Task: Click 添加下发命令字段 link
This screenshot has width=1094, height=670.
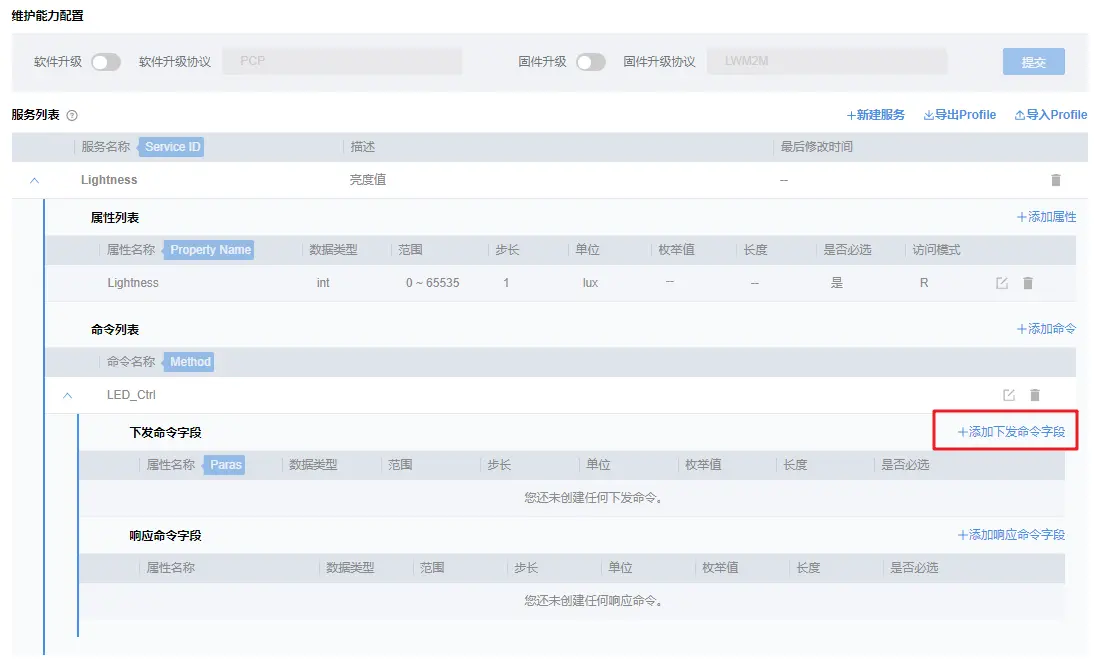Action: (x=1011, y=432)
